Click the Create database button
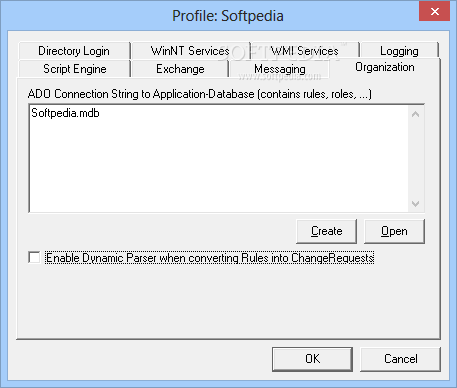Image resolution: width=457 pixels, height=388 pixels. pyautogui.click(x=326, y=231)
